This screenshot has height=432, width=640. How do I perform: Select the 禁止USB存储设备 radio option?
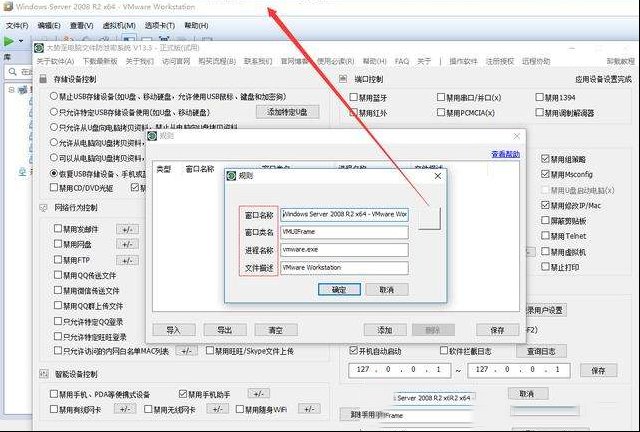(53, 96)
